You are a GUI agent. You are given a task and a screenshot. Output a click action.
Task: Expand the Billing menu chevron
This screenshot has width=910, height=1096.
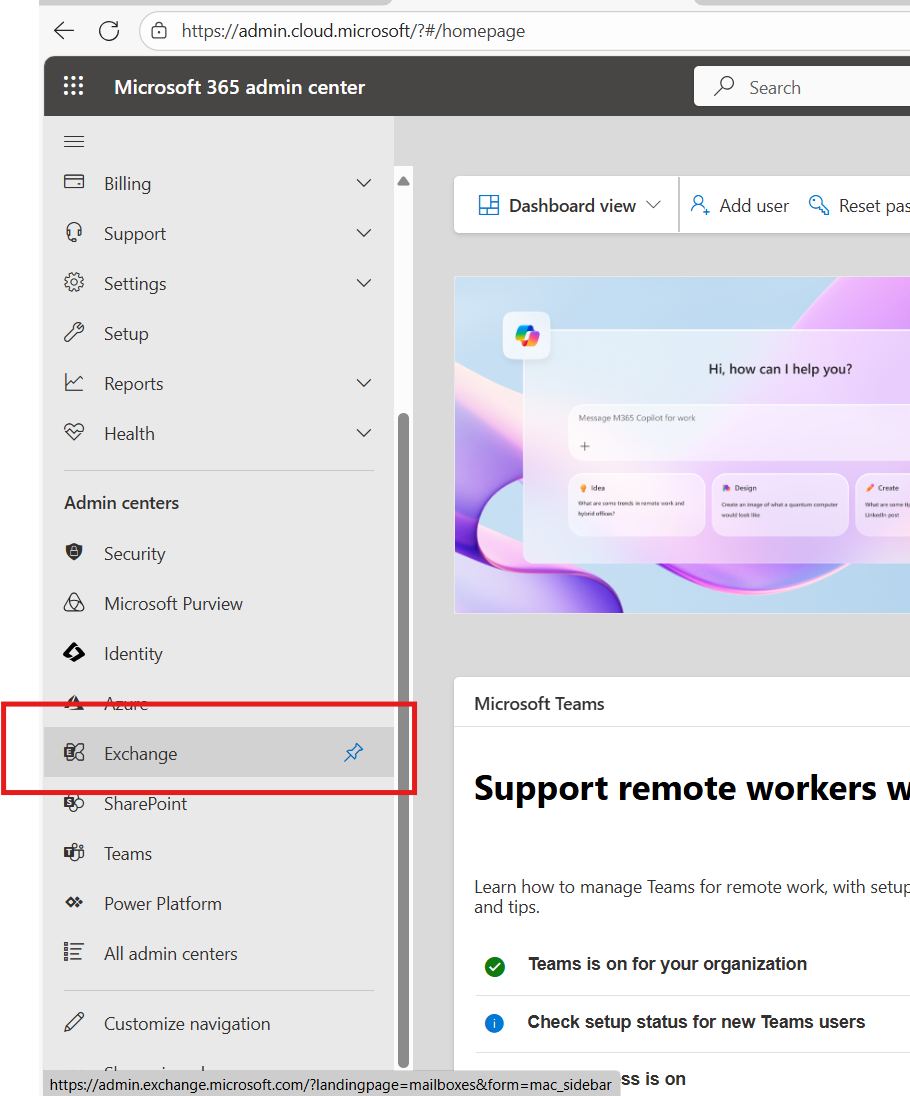[364, 183]
